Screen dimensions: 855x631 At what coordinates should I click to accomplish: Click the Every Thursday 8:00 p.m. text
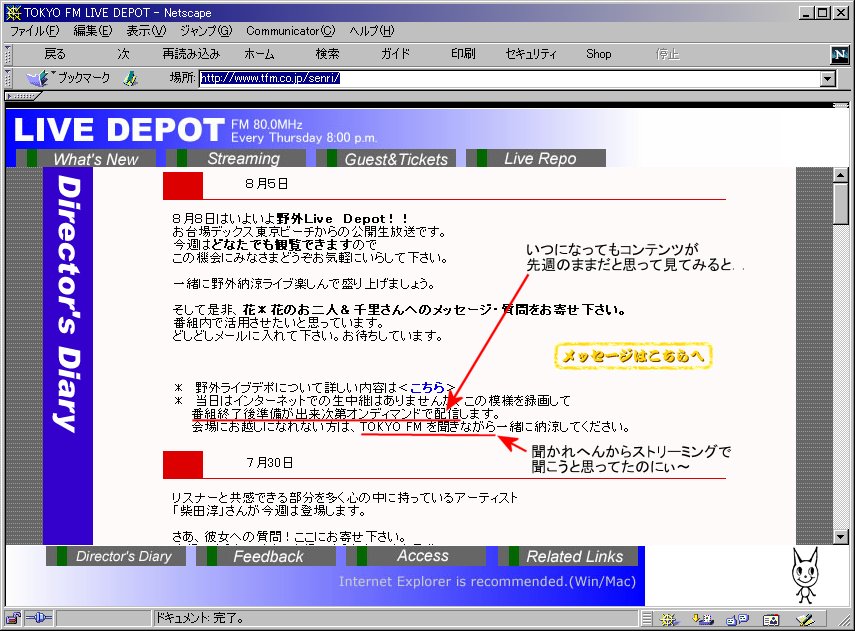(x=304, y=137)
